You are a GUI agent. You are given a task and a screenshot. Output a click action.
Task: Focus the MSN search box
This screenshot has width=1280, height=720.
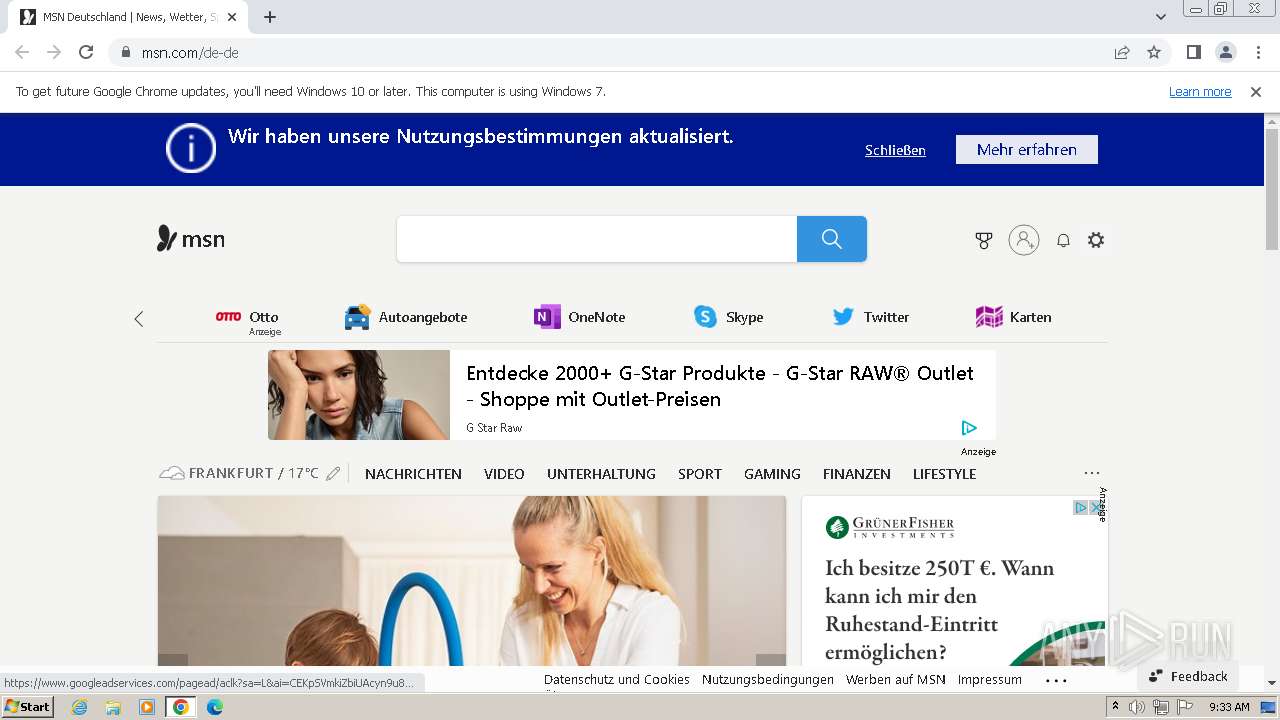pos(597,239)
